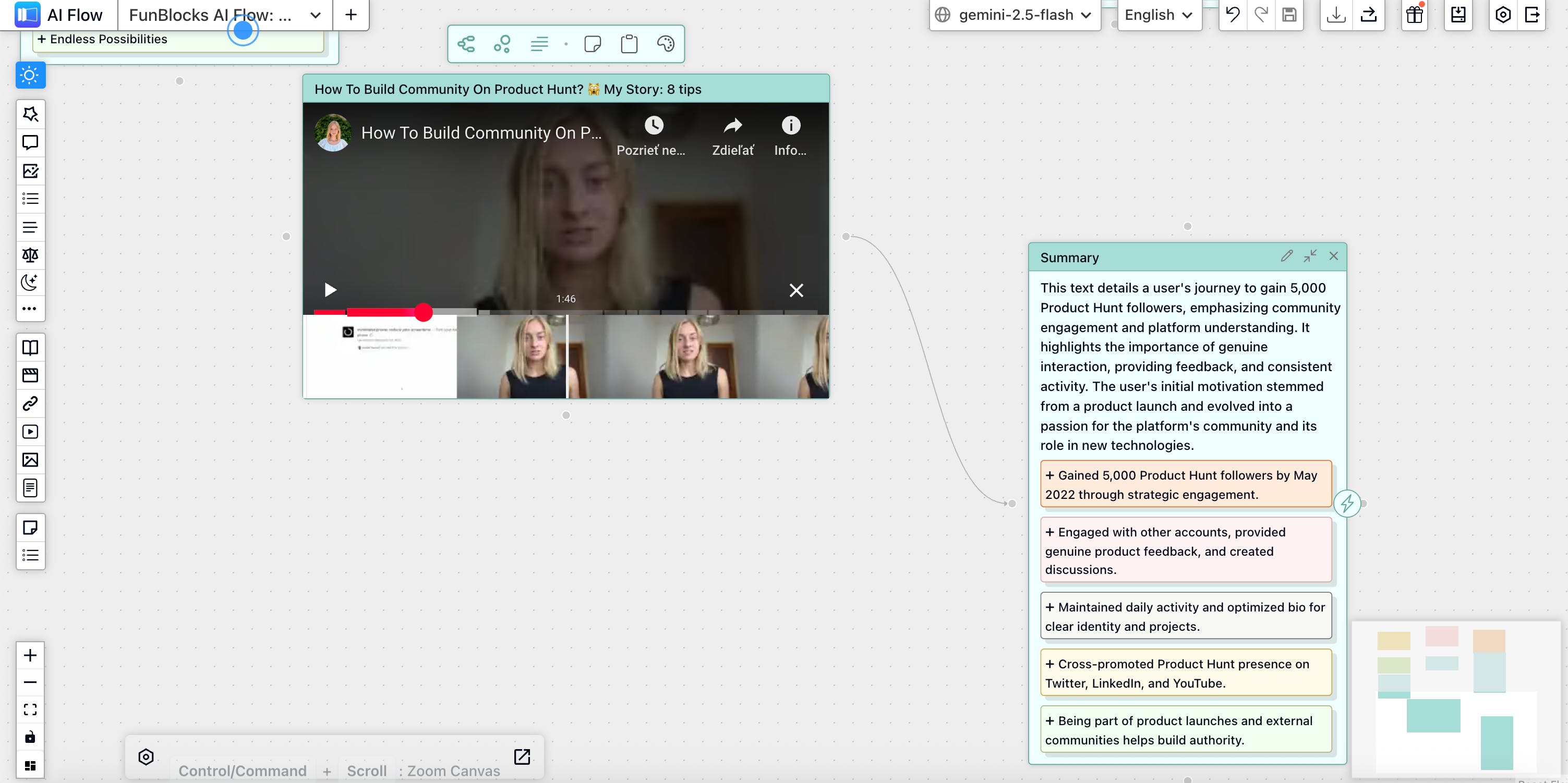1568x783 pixels.
Task: Open the video Info button
Action: pos(790,136)
